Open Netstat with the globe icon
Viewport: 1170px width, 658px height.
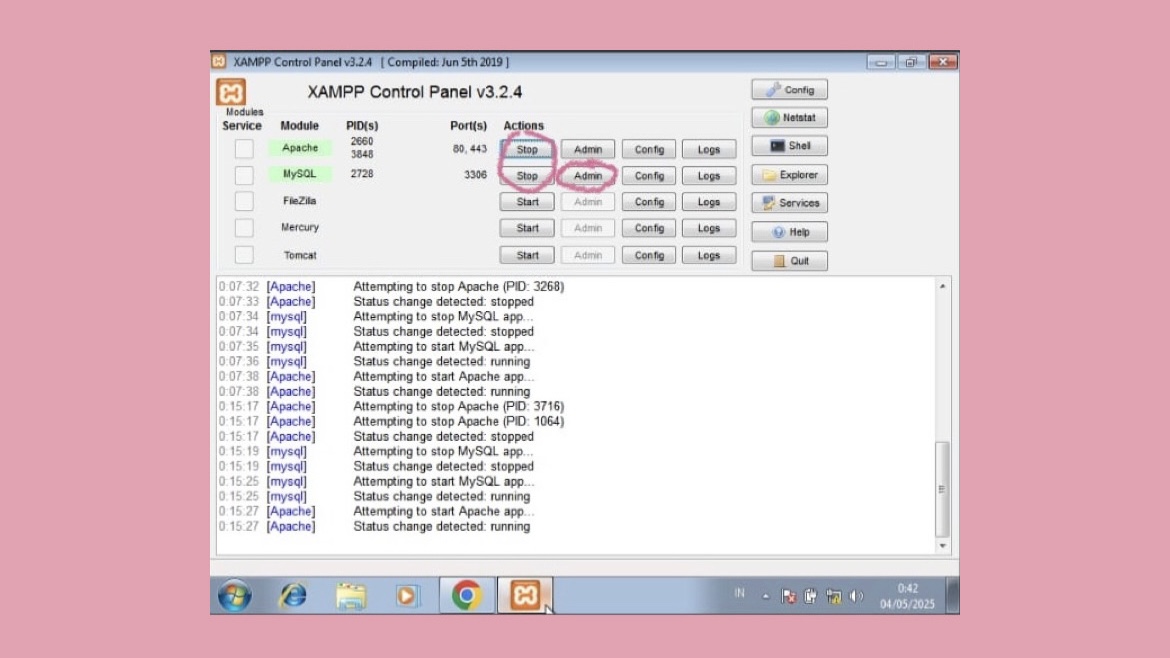(789, 118)
